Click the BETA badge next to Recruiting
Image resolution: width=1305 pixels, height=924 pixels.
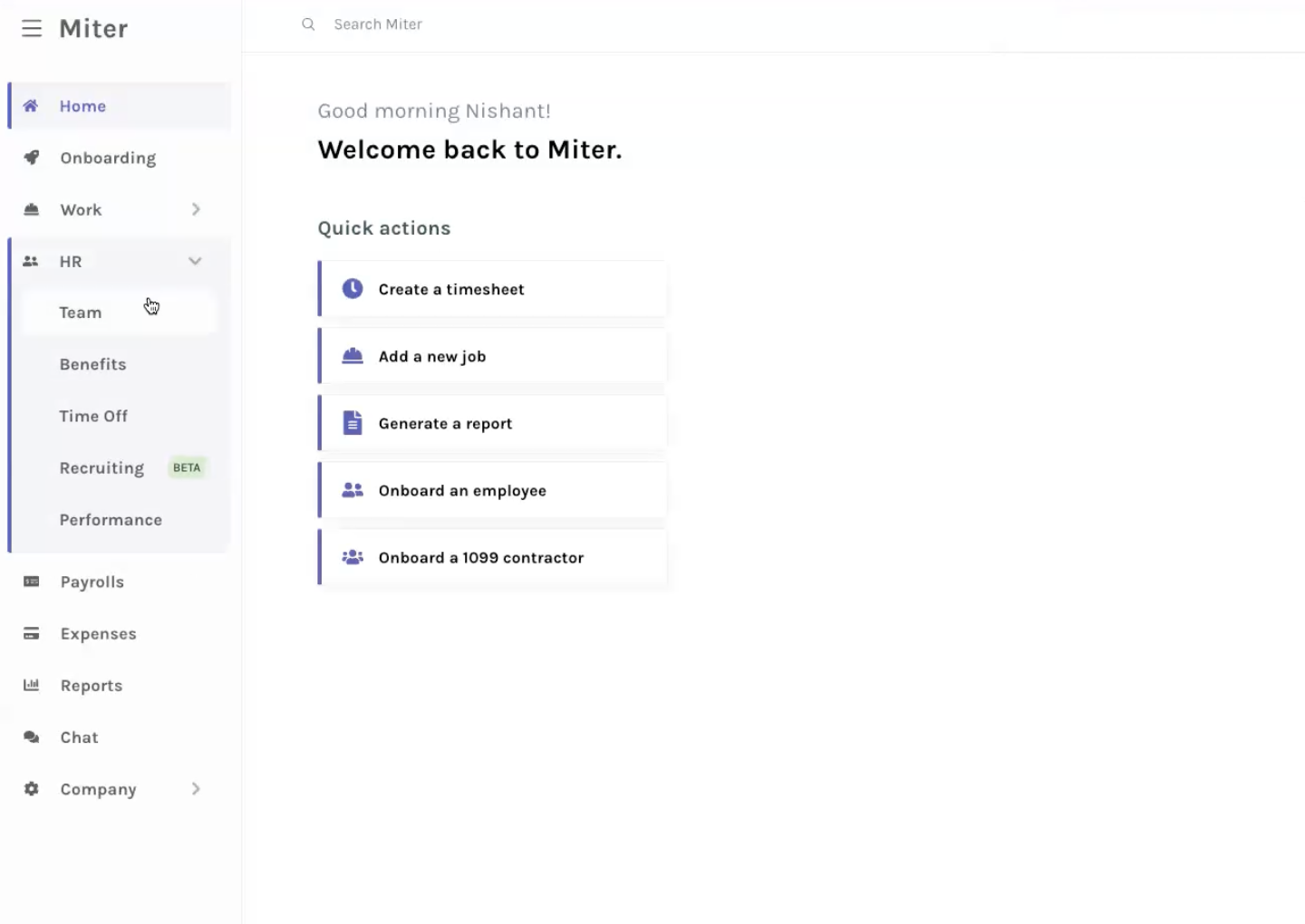point(187,467)
